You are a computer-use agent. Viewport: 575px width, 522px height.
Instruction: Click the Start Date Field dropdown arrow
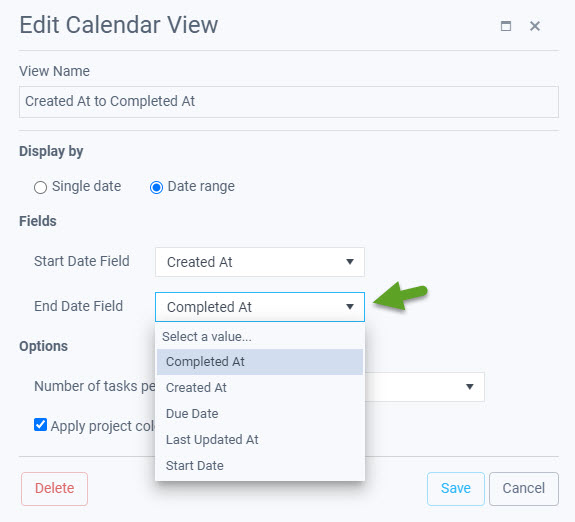point(350,262)
